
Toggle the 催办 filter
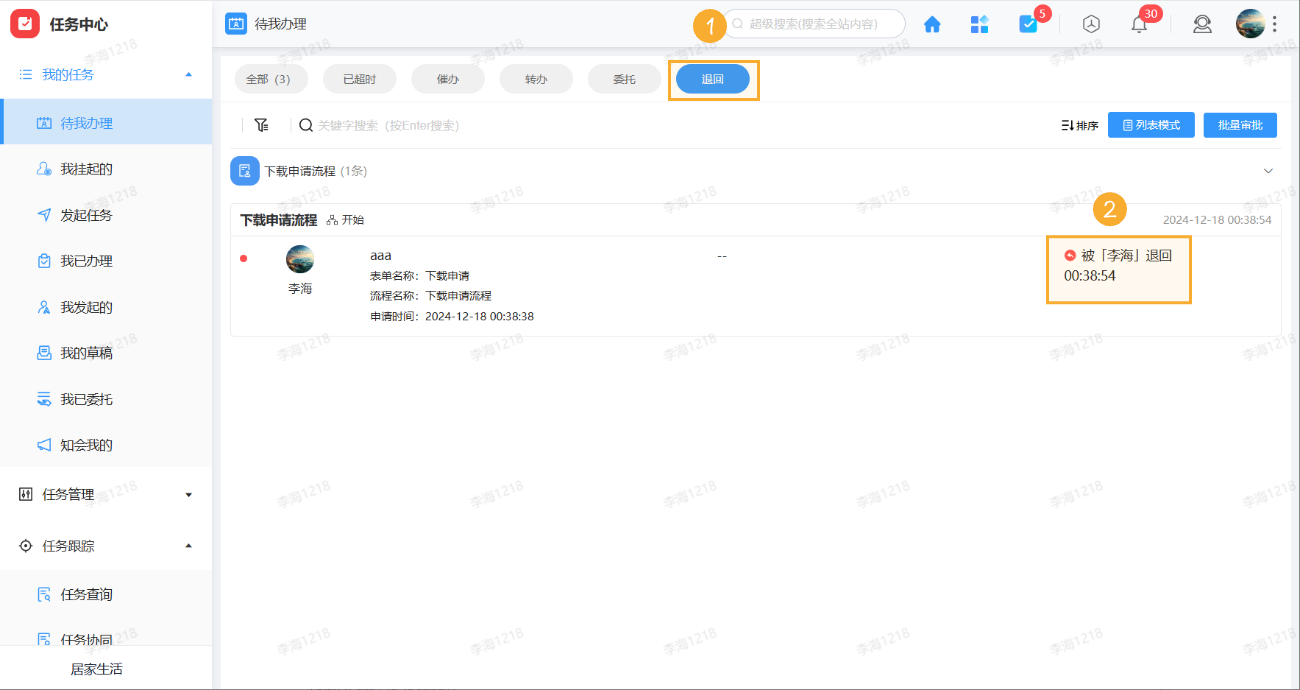(x=447, y=78)
